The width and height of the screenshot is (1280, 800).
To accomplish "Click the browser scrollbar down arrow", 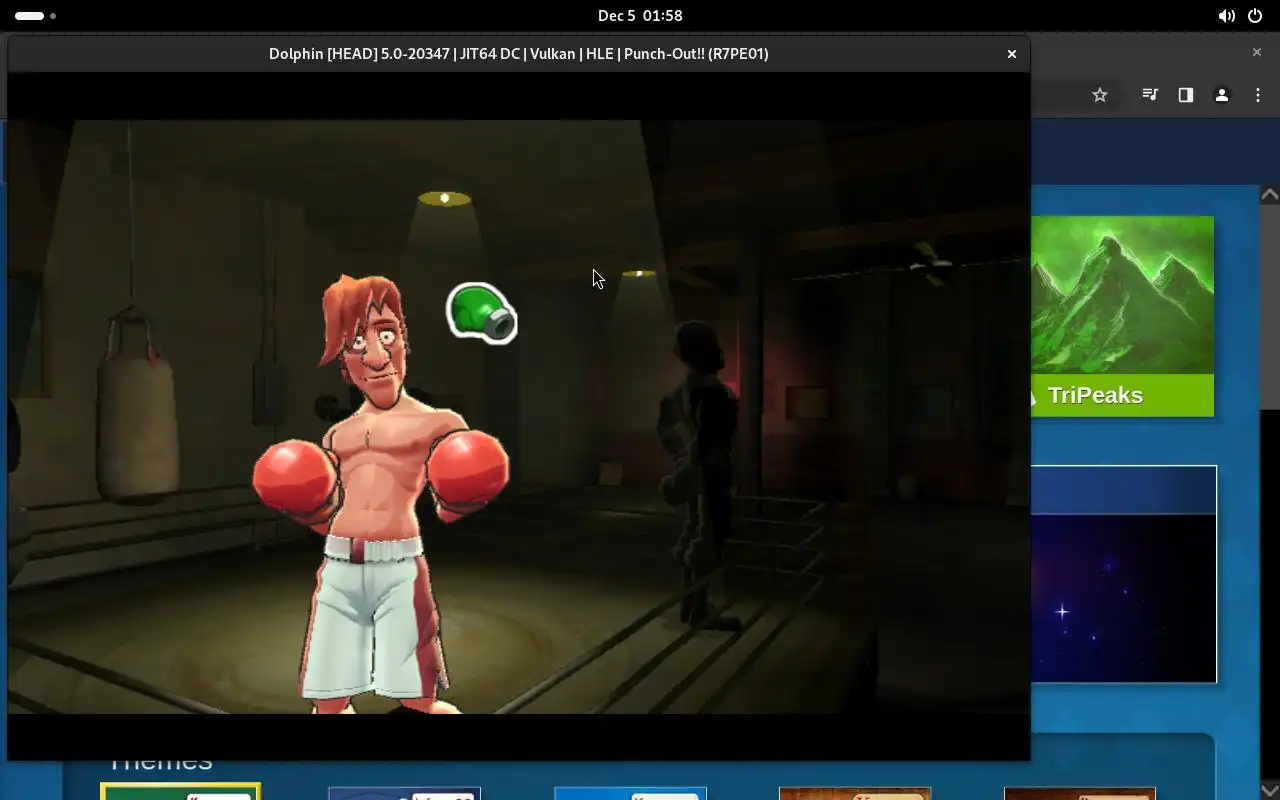I will pyautogui.click(x=1270, y=790).
